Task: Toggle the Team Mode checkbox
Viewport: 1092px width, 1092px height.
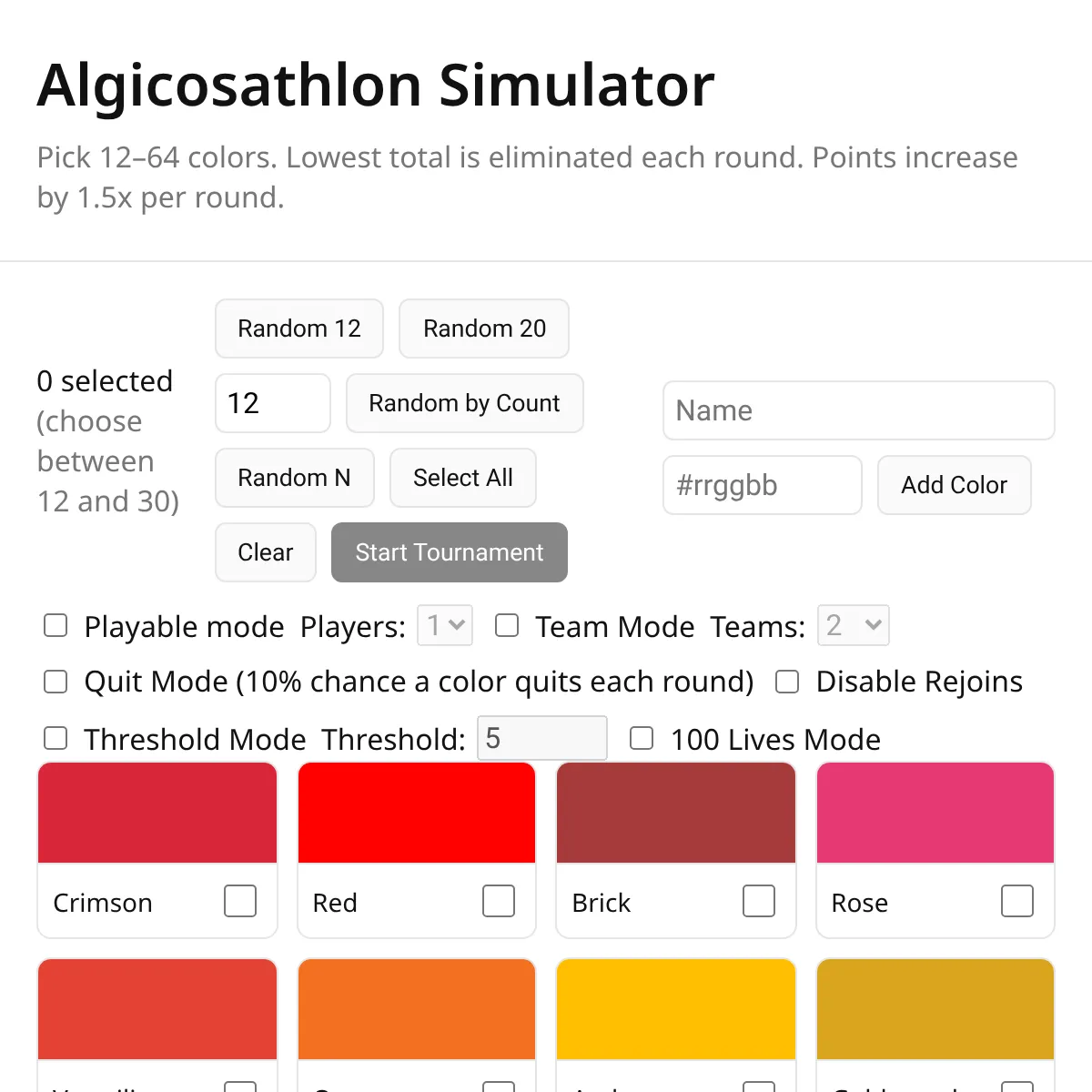Action: click(x=507, y=626)
